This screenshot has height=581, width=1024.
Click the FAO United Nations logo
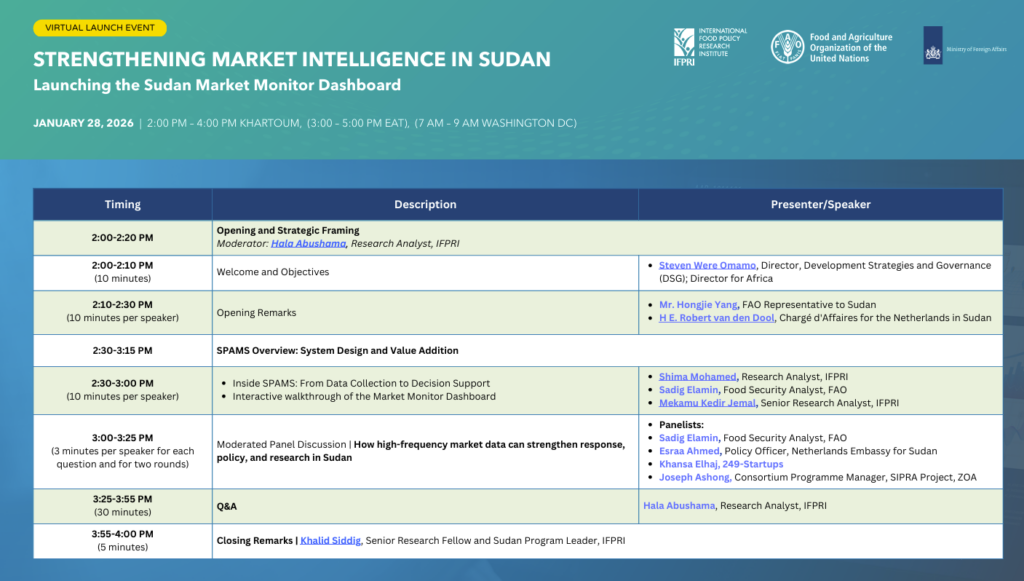coord(831,47)
